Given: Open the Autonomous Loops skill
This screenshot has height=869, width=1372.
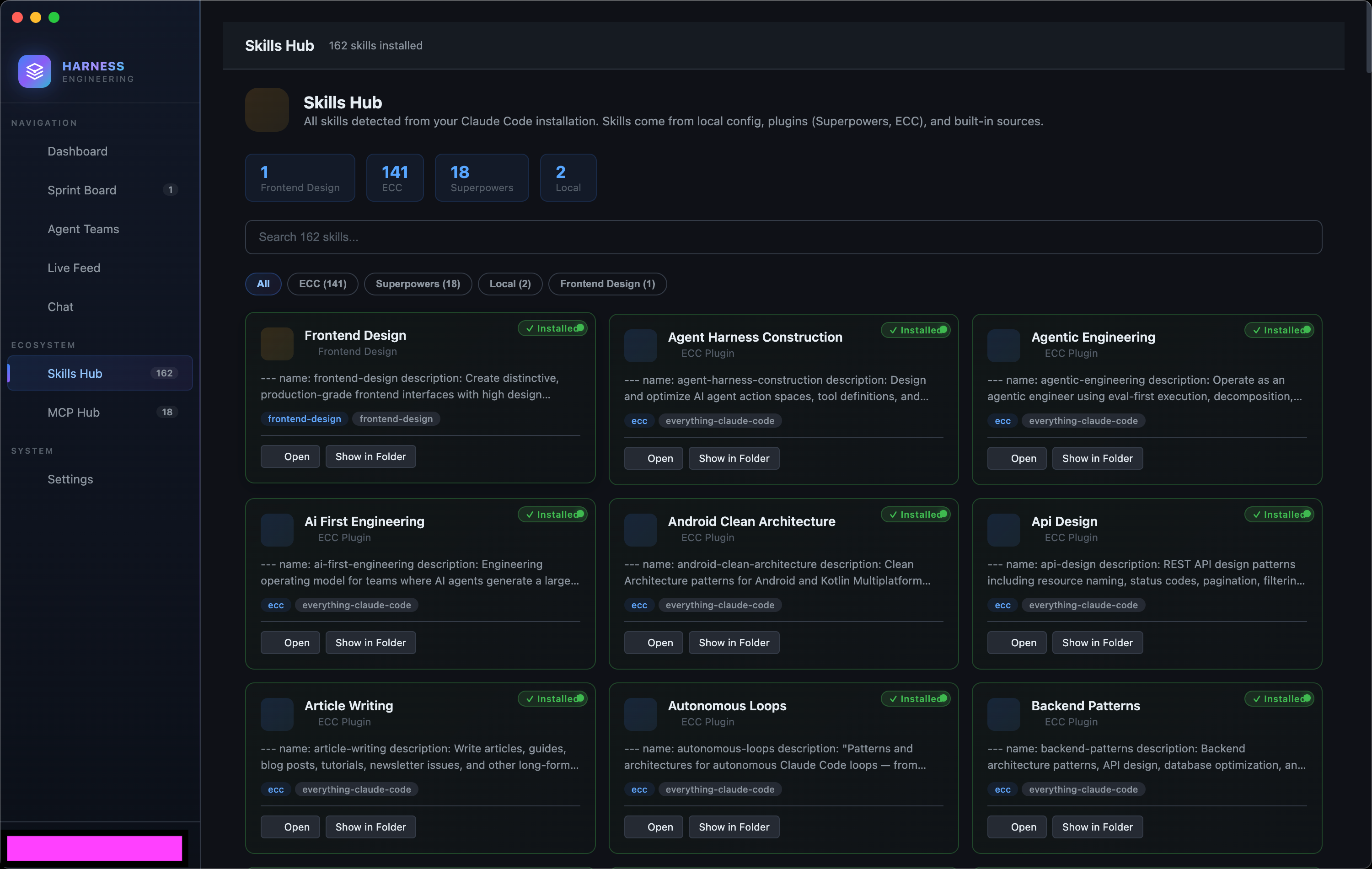Looking at the screenshot, I should tap(654, 827).
